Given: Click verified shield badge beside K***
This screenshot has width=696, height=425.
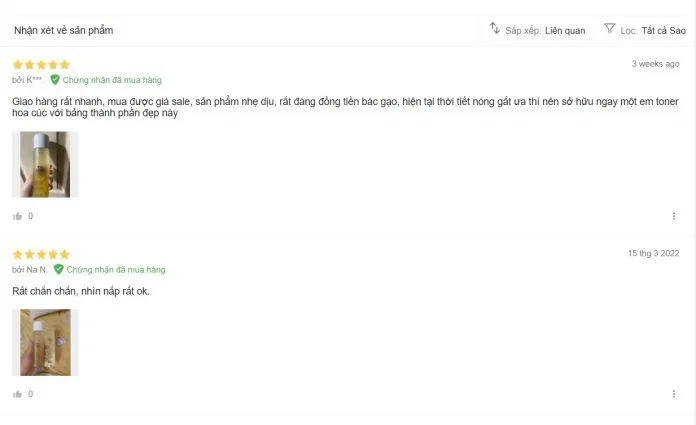Looking at the screenshot, I should [x=55, y=79].
